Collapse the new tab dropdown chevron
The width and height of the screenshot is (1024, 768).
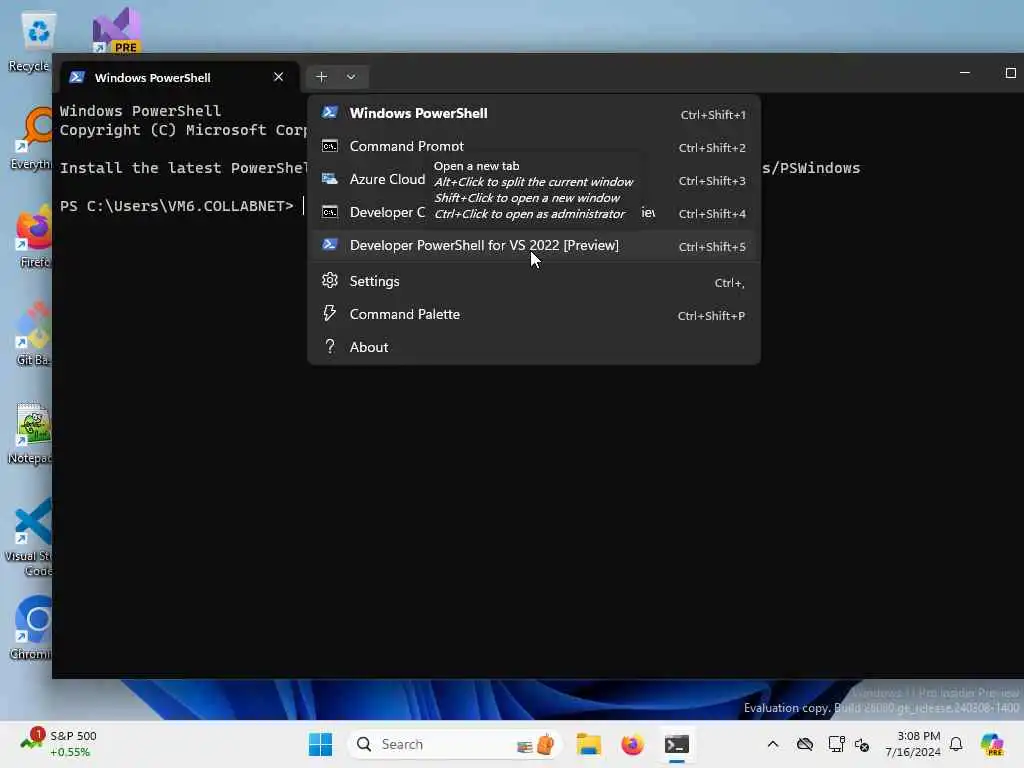point(351,77)
